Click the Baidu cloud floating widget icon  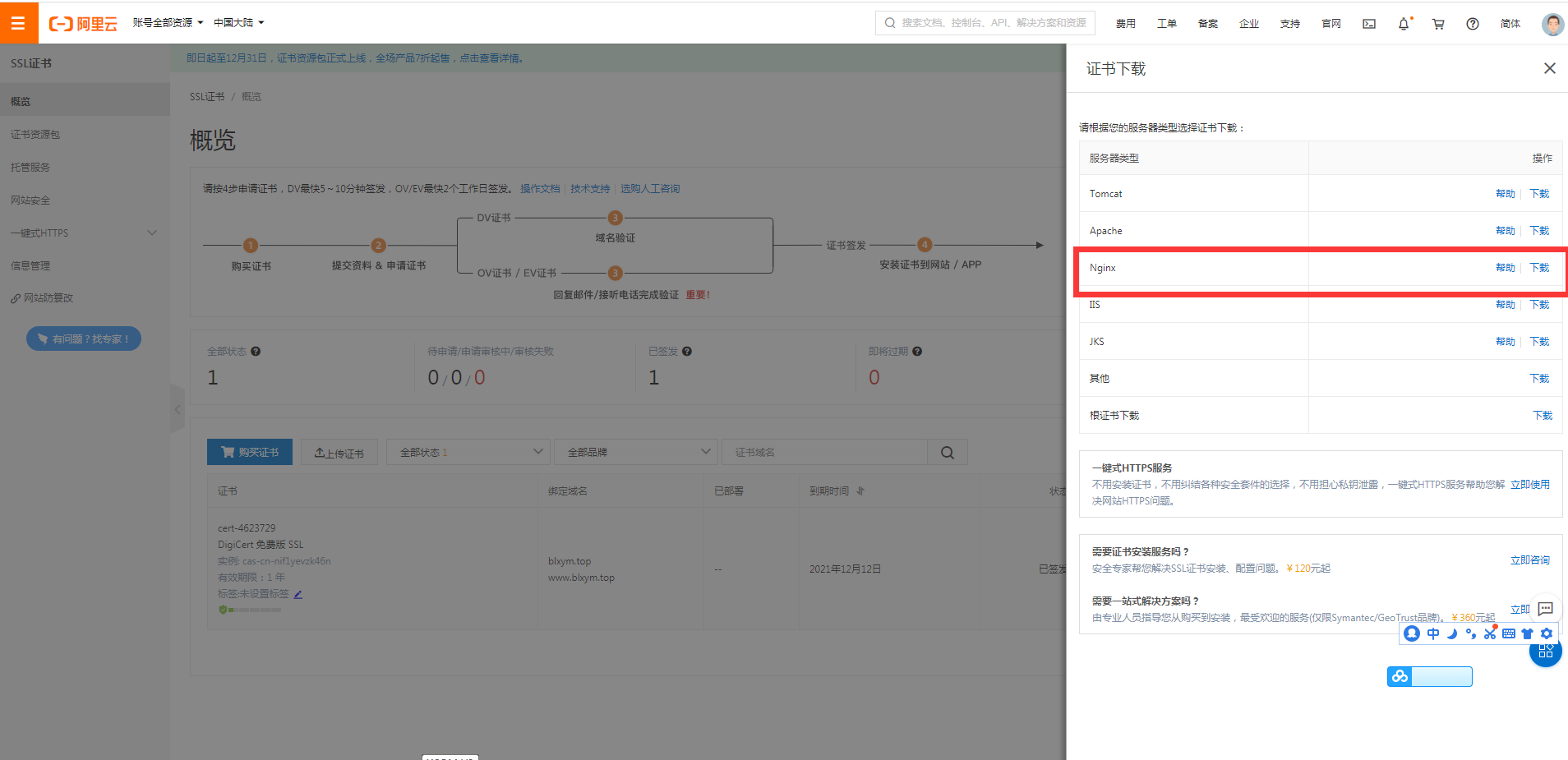point(1400,676)
